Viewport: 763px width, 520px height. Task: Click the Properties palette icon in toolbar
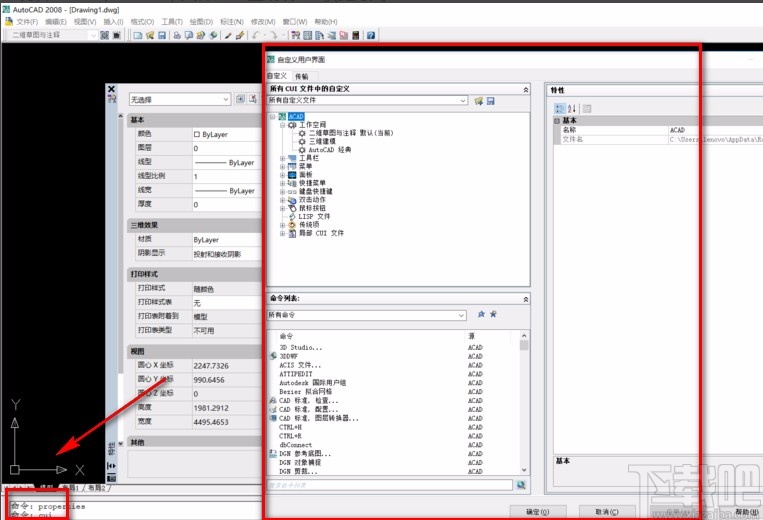[x=296, y=35]
